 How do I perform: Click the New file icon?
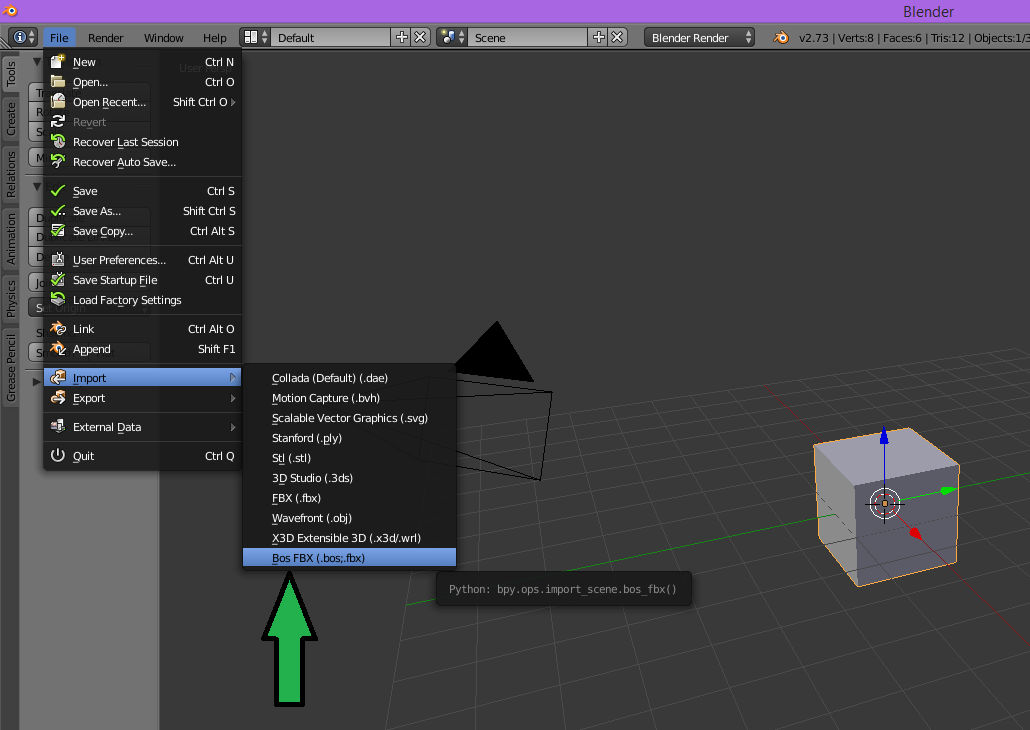[x=58, y=62]
